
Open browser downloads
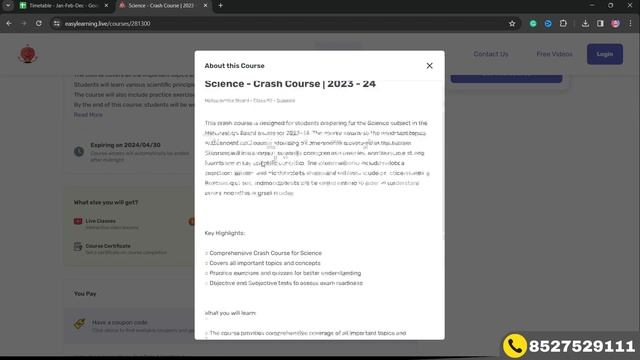[x=585, y=24]
